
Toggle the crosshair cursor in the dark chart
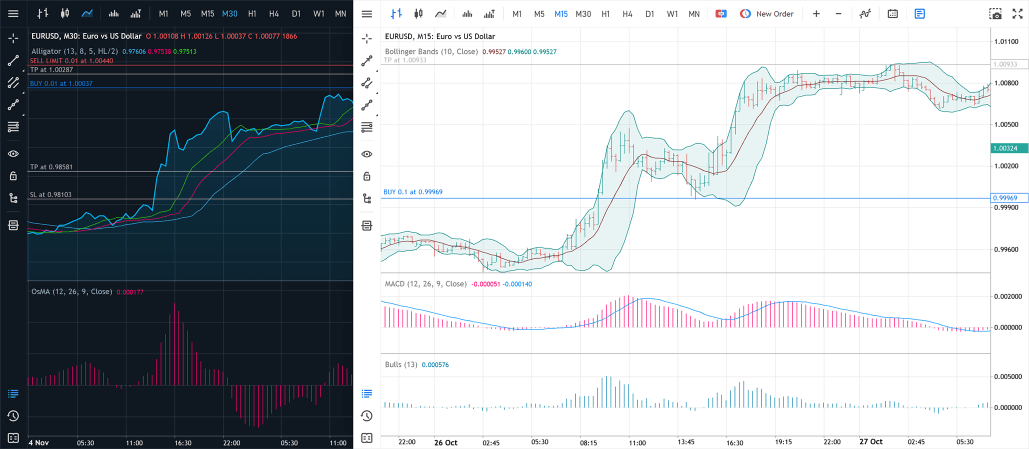click(13, 37)
